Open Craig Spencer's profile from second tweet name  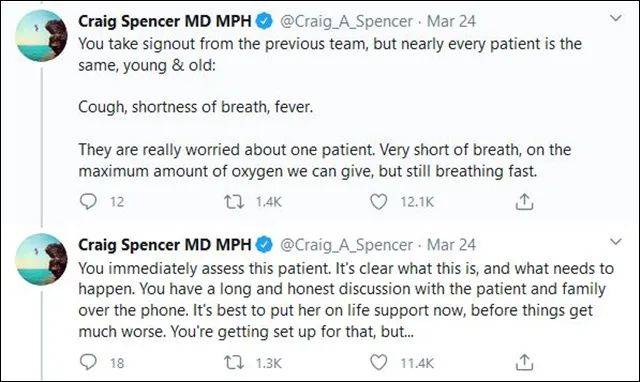[x=164, y=244]
